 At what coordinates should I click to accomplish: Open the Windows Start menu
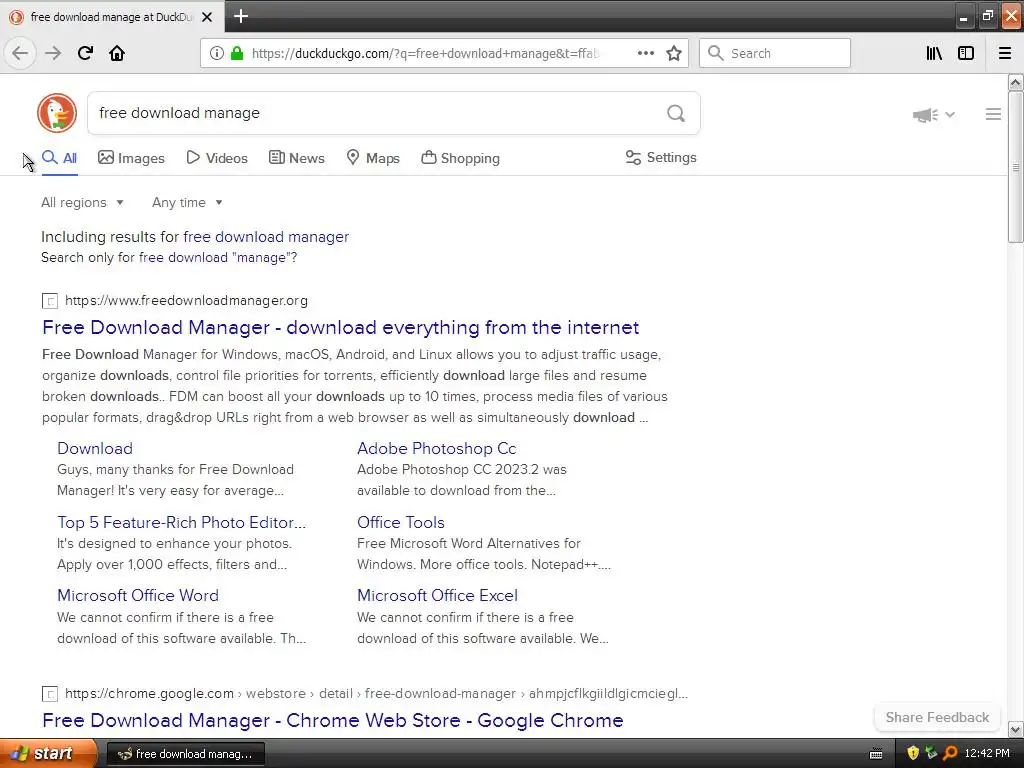[48, 754]
